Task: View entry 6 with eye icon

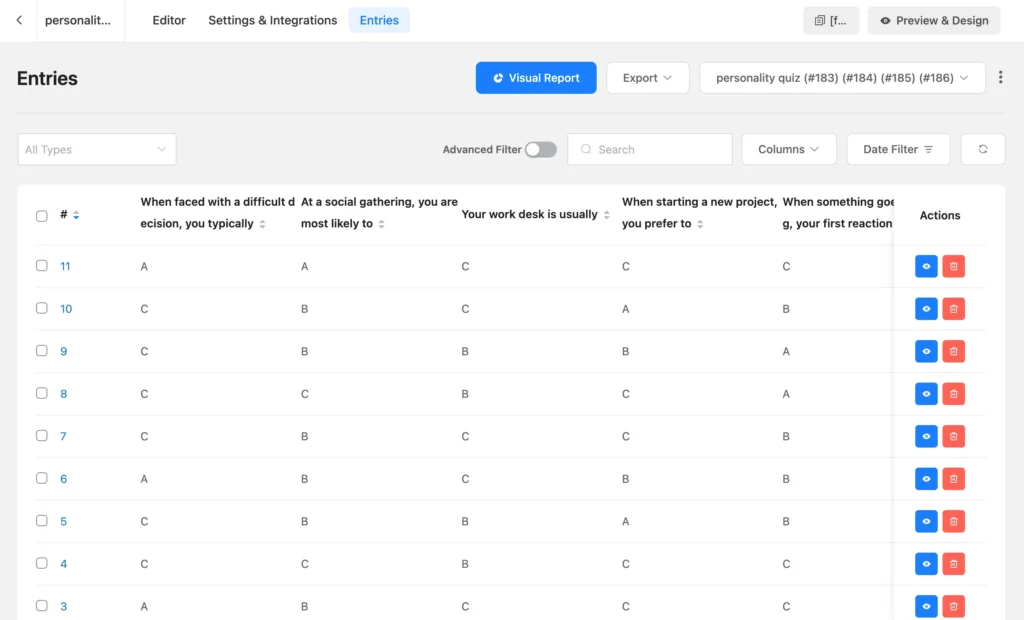Action: (x=926, y=478)
